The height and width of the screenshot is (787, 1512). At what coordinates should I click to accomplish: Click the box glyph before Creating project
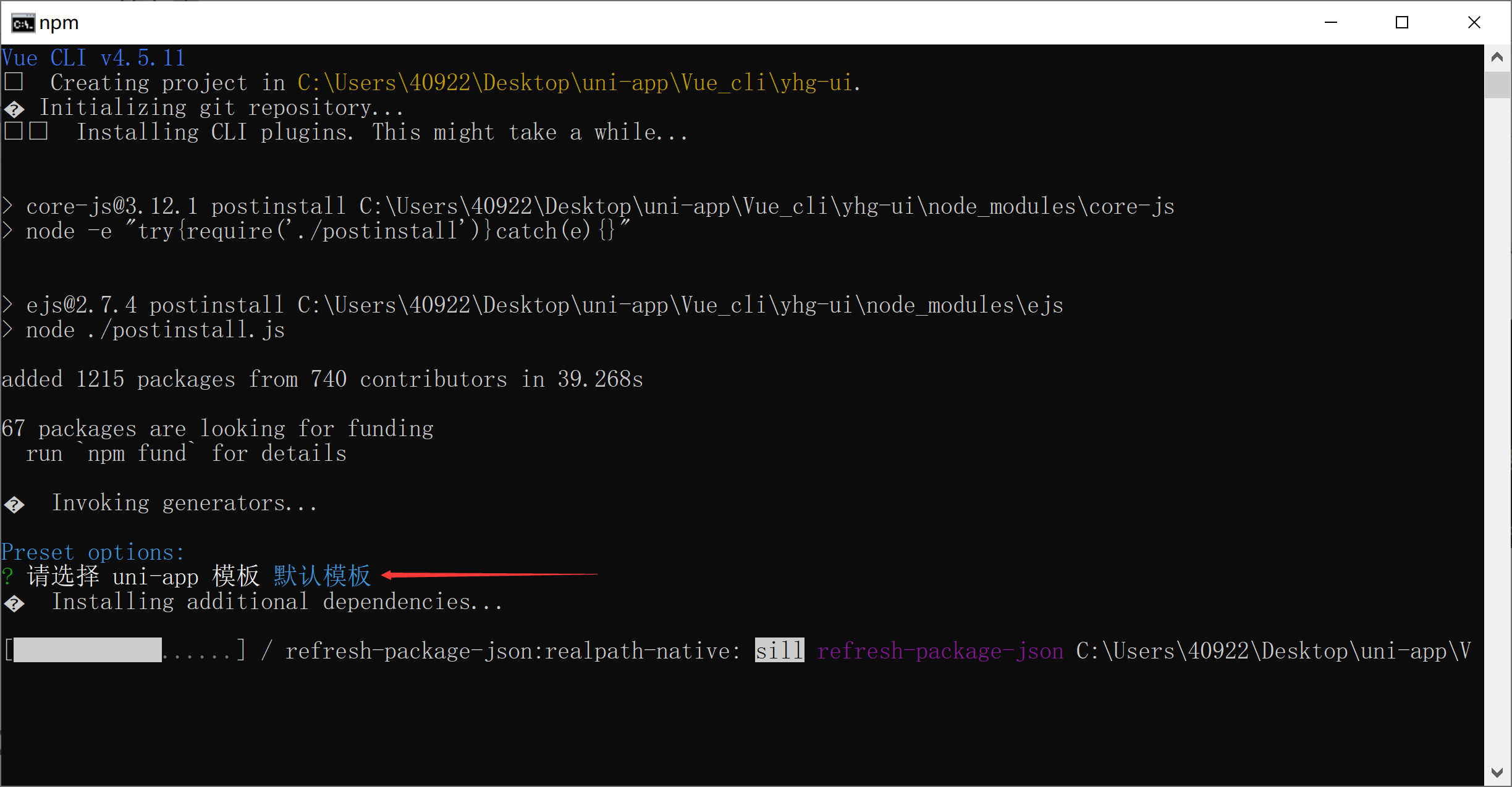14,82
